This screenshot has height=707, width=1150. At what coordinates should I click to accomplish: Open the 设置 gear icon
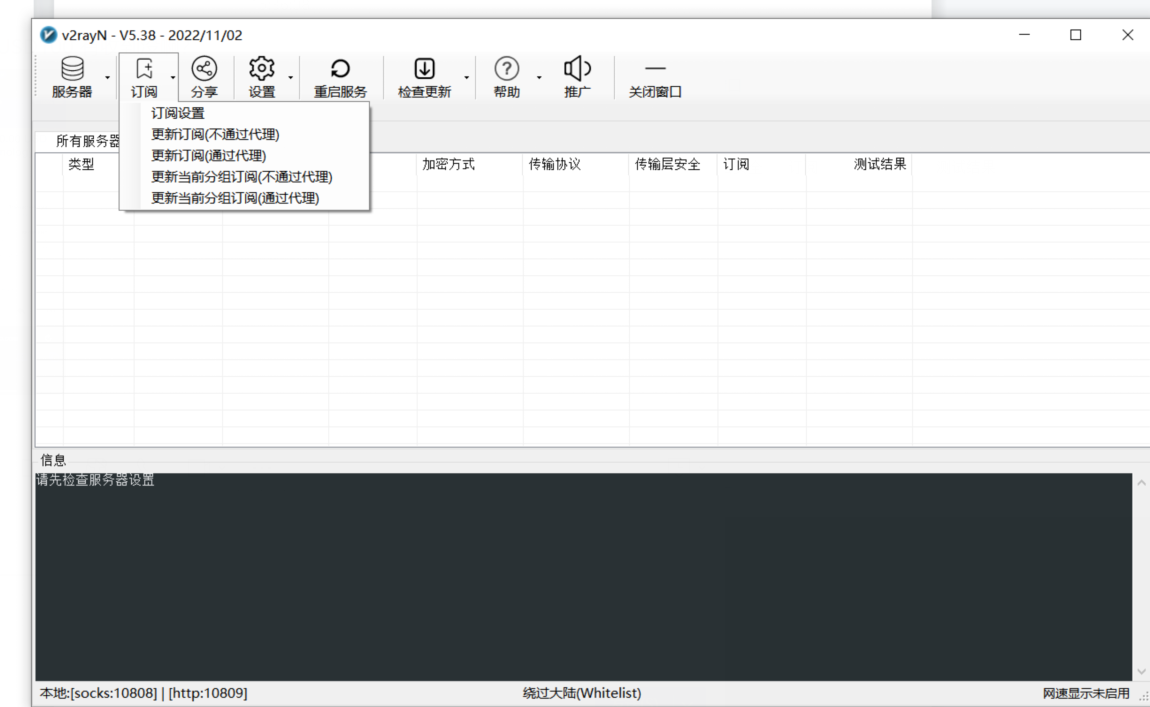tap(261, 69)
